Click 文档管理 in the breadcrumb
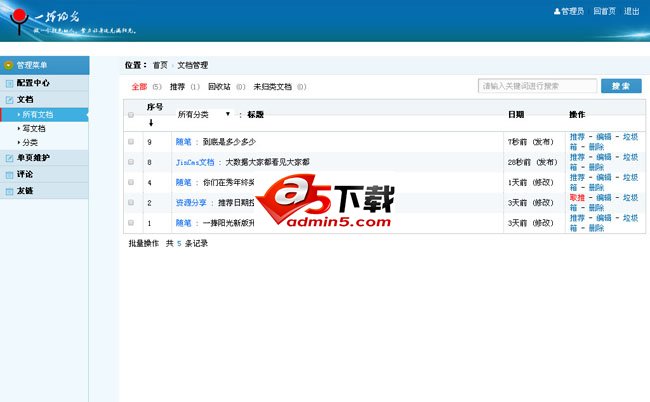Viewport: 650px width, 402px height. pos(193,65)
